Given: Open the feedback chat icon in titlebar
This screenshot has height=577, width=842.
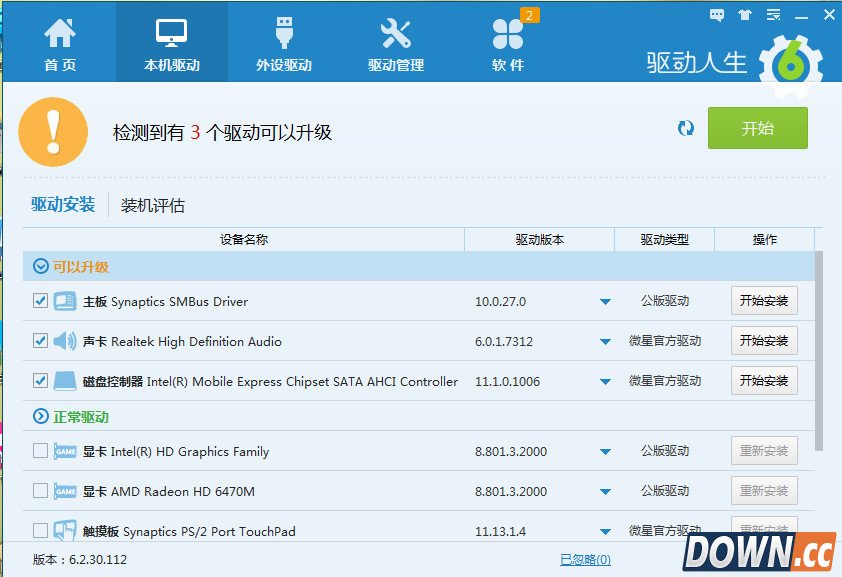Looking at the screenshot, I should coord(717,14).
